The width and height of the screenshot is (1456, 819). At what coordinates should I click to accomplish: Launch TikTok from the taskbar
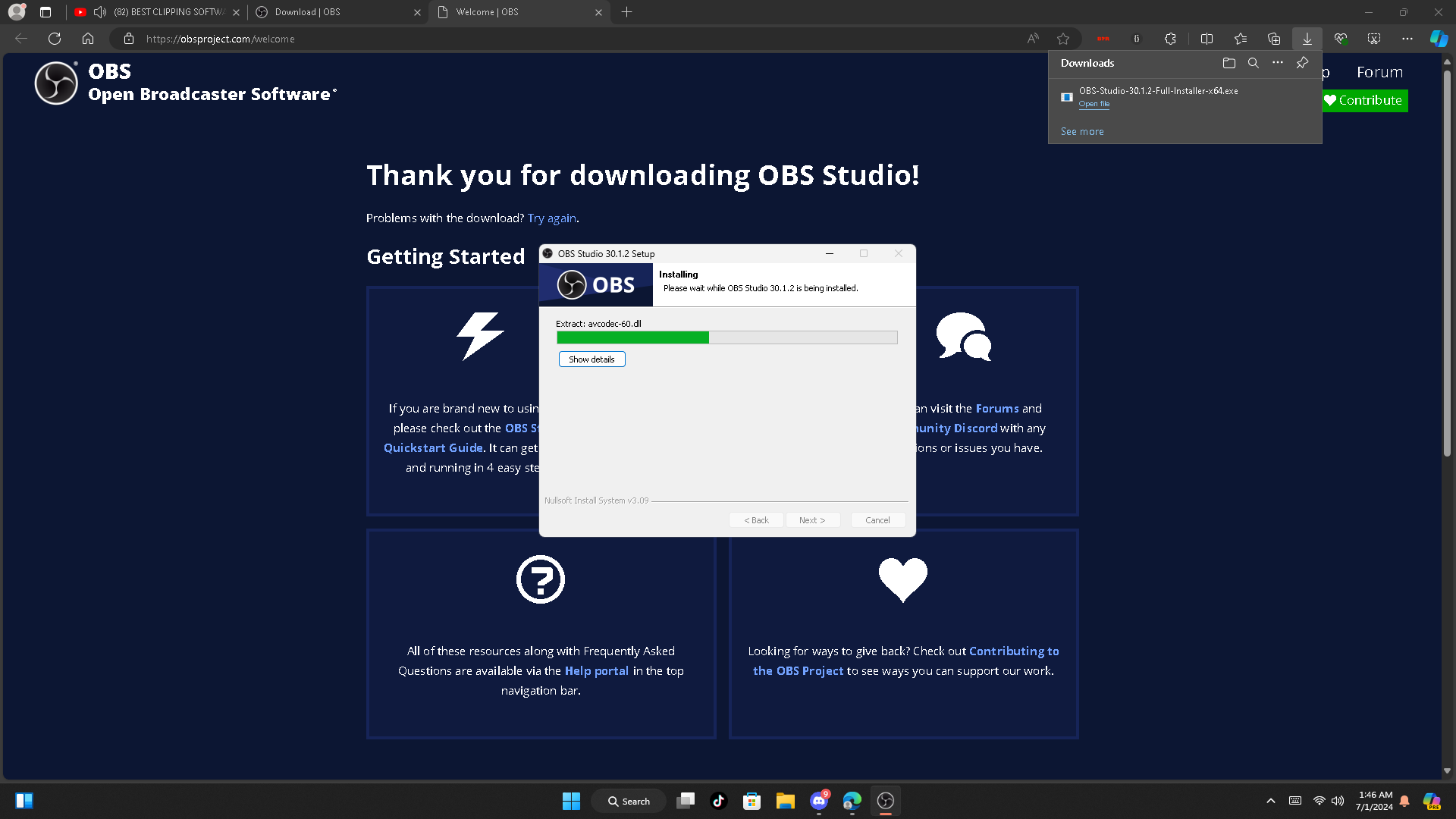click(x=719, y=801)
